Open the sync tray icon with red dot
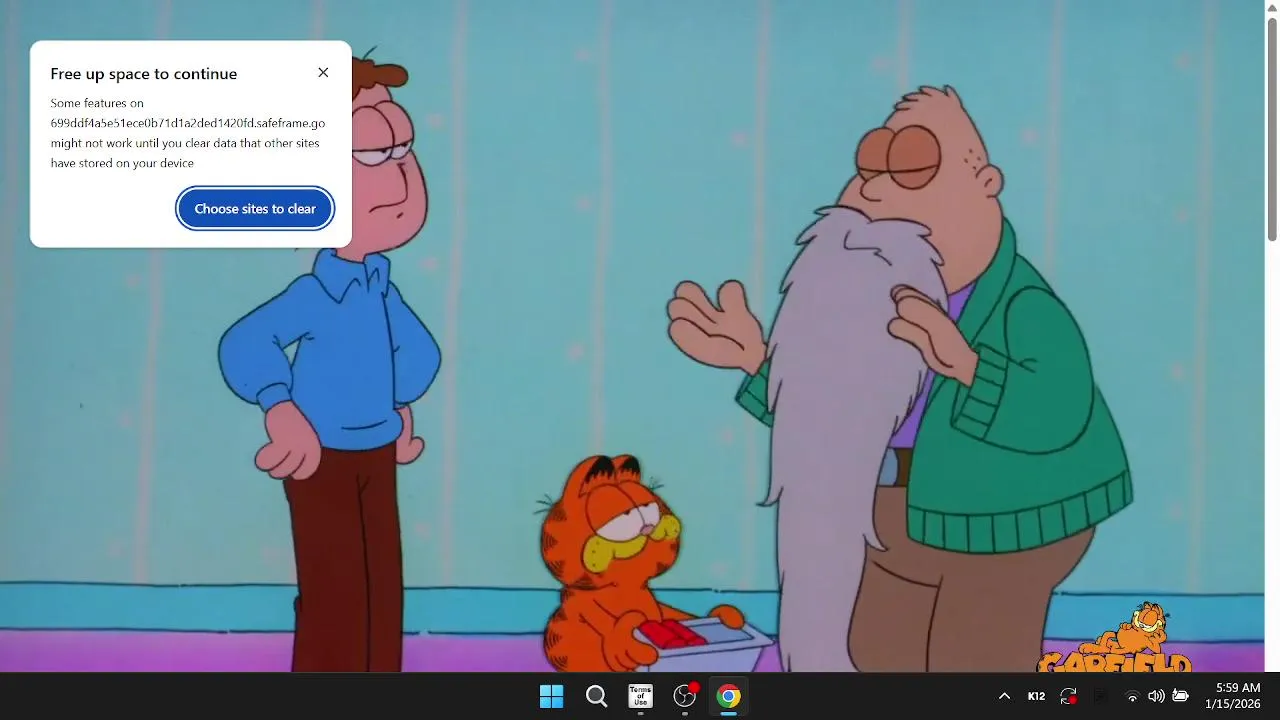This screenshot has height=720, width=1280. tap(1068, 696)
